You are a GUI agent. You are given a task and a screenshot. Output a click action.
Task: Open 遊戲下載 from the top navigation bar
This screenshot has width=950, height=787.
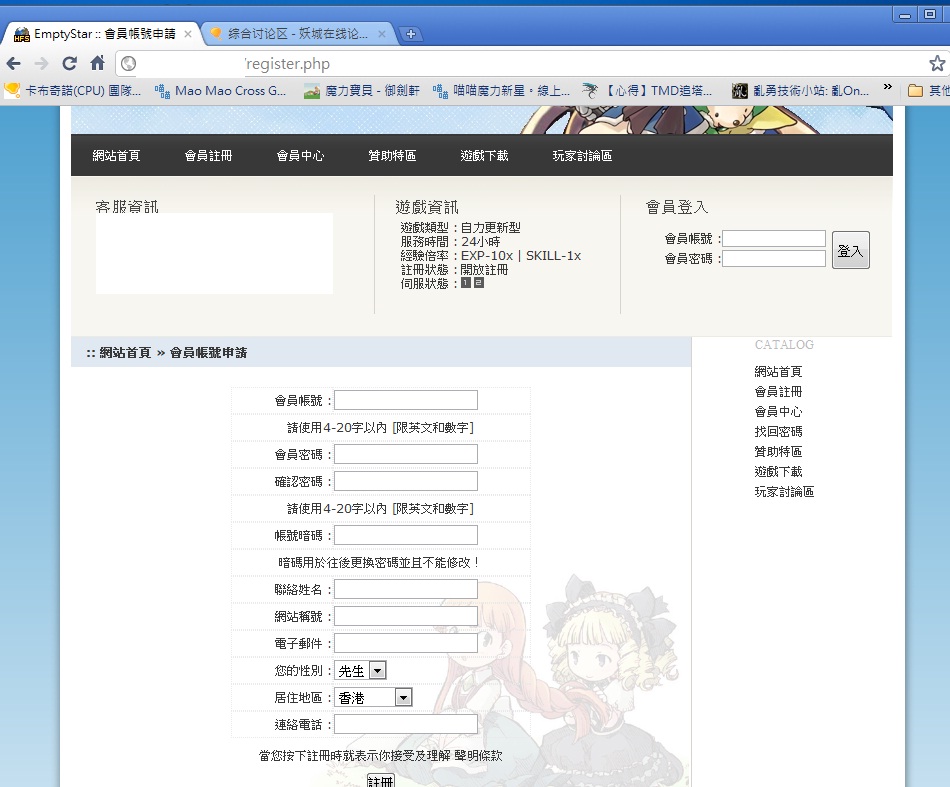(484, 156)
